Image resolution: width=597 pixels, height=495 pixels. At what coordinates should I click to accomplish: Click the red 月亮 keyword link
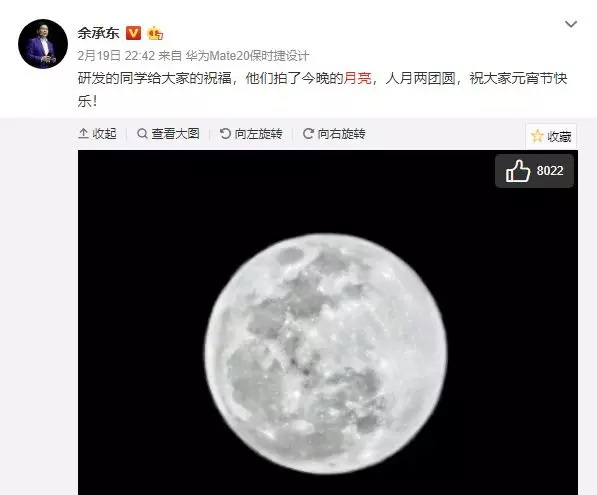[358, 78]
